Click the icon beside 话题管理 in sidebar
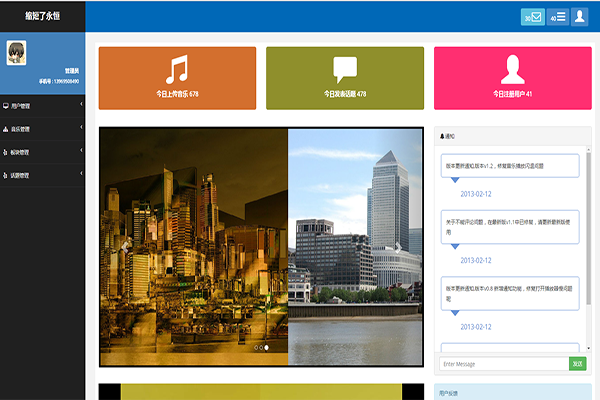Image resolution: width=600 pixels, height=400 pixels. click(5, 175)
